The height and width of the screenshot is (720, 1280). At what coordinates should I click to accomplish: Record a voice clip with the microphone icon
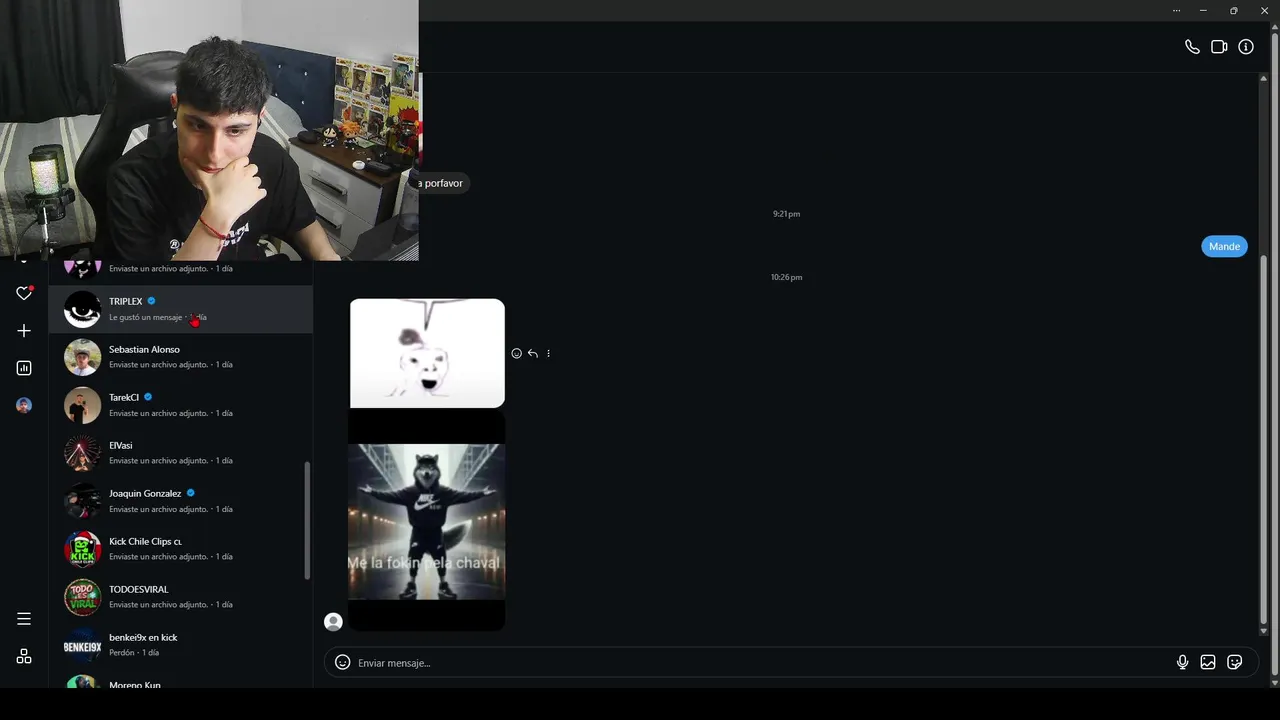tap(1182, 662)
